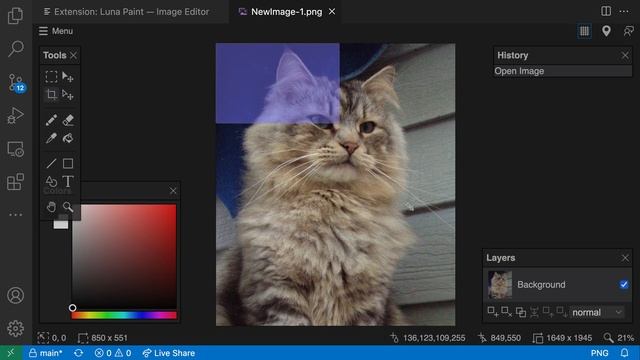
Task: Close the Layers panel
Action: click(x=625, y=258)
